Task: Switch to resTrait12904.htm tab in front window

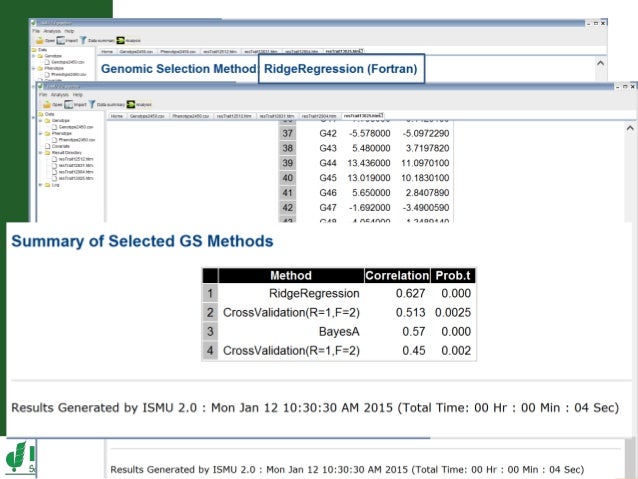Action: (x=319, y=116)
